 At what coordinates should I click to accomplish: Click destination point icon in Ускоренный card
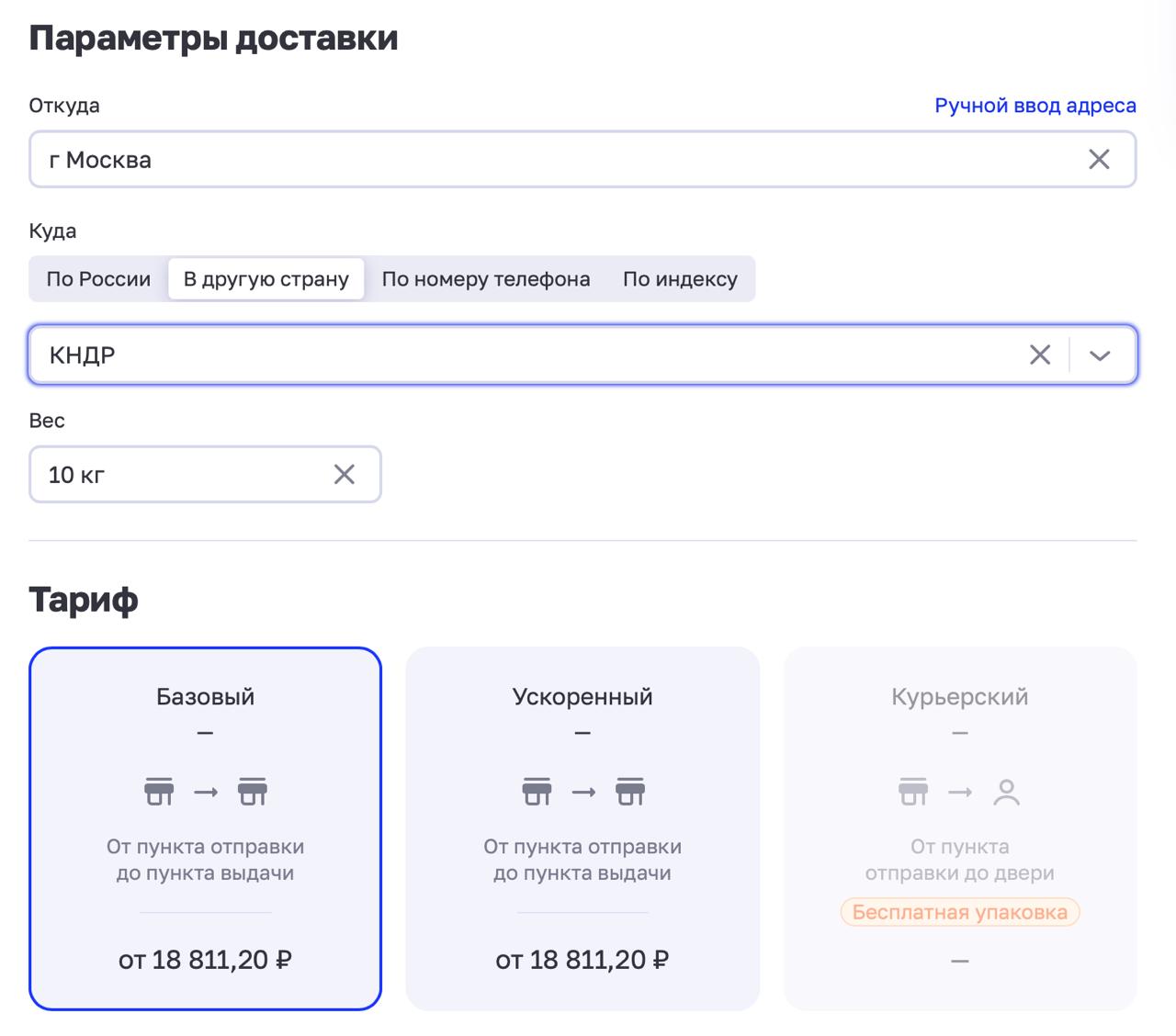click(x=630, y=792)
